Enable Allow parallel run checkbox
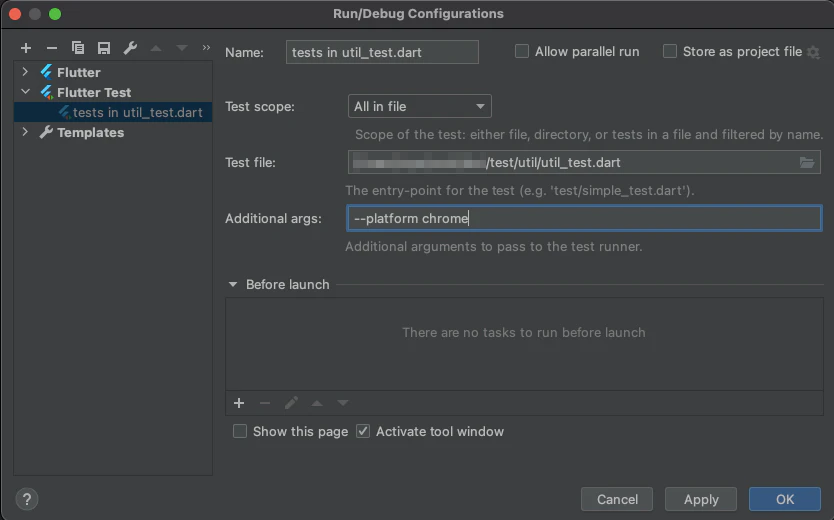This screenshot has height=520, width=834. (522, 52)
